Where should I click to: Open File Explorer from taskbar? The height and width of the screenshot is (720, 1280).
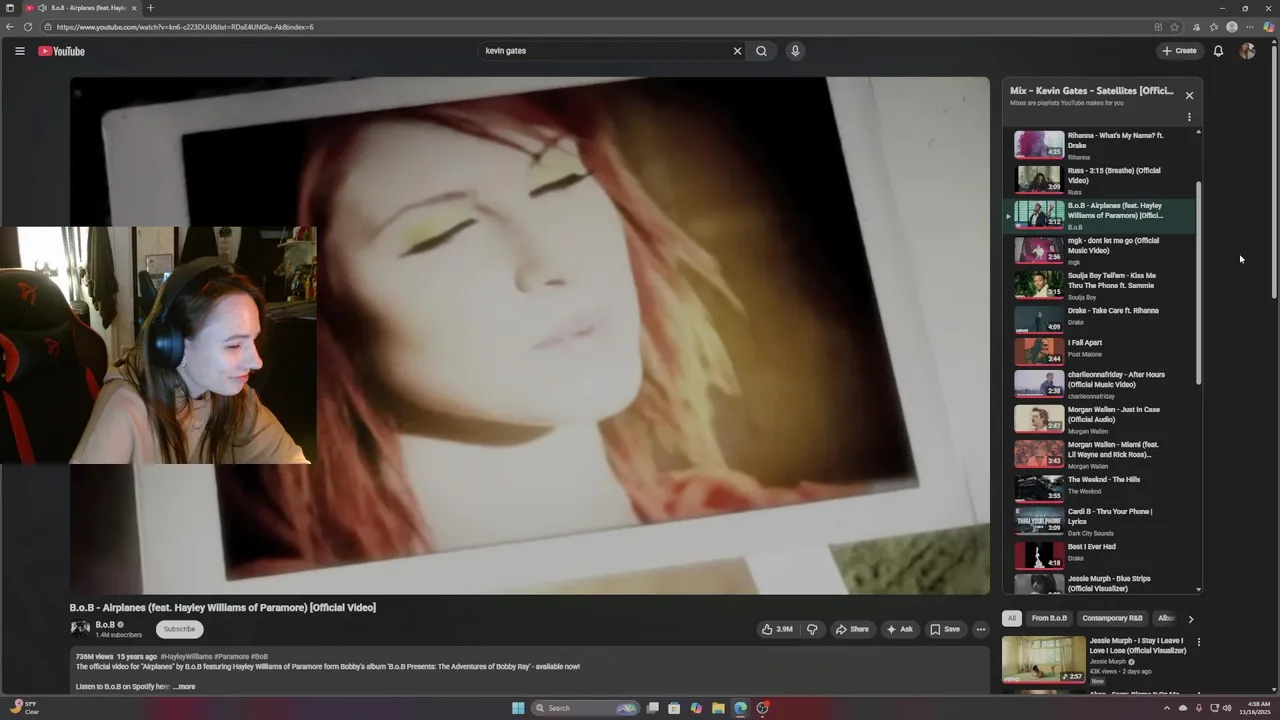click(718, 708)
